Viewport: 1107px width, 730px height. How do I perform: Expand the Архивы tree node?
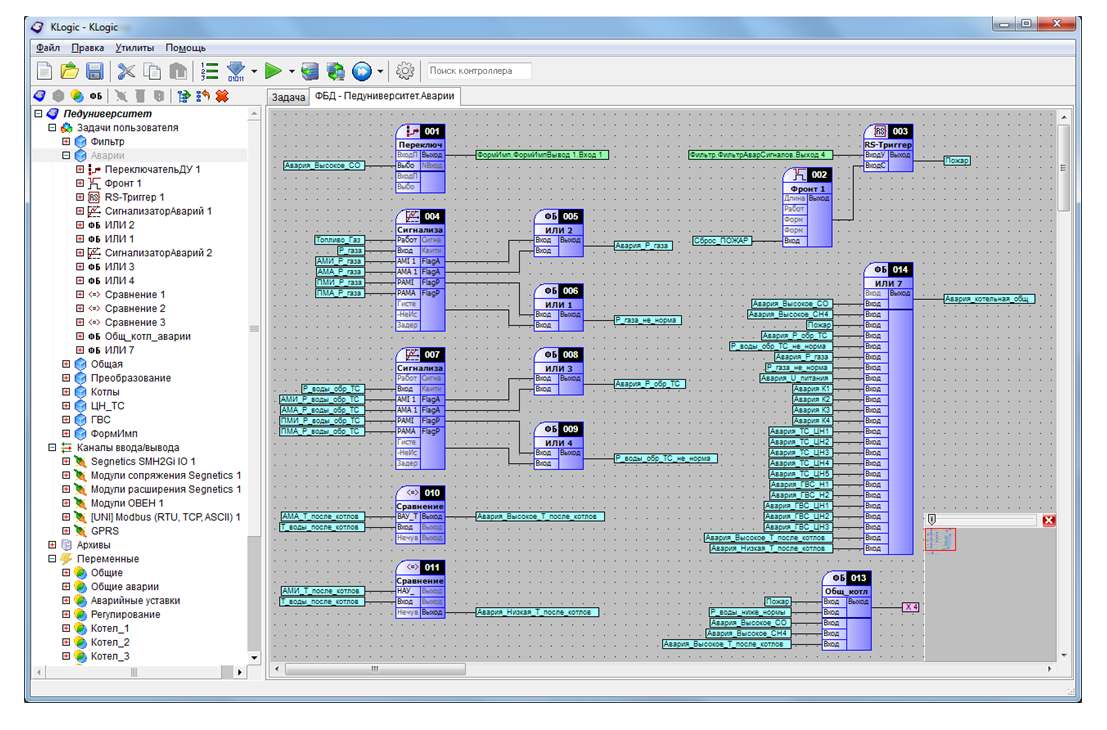[x=52, y=545]
